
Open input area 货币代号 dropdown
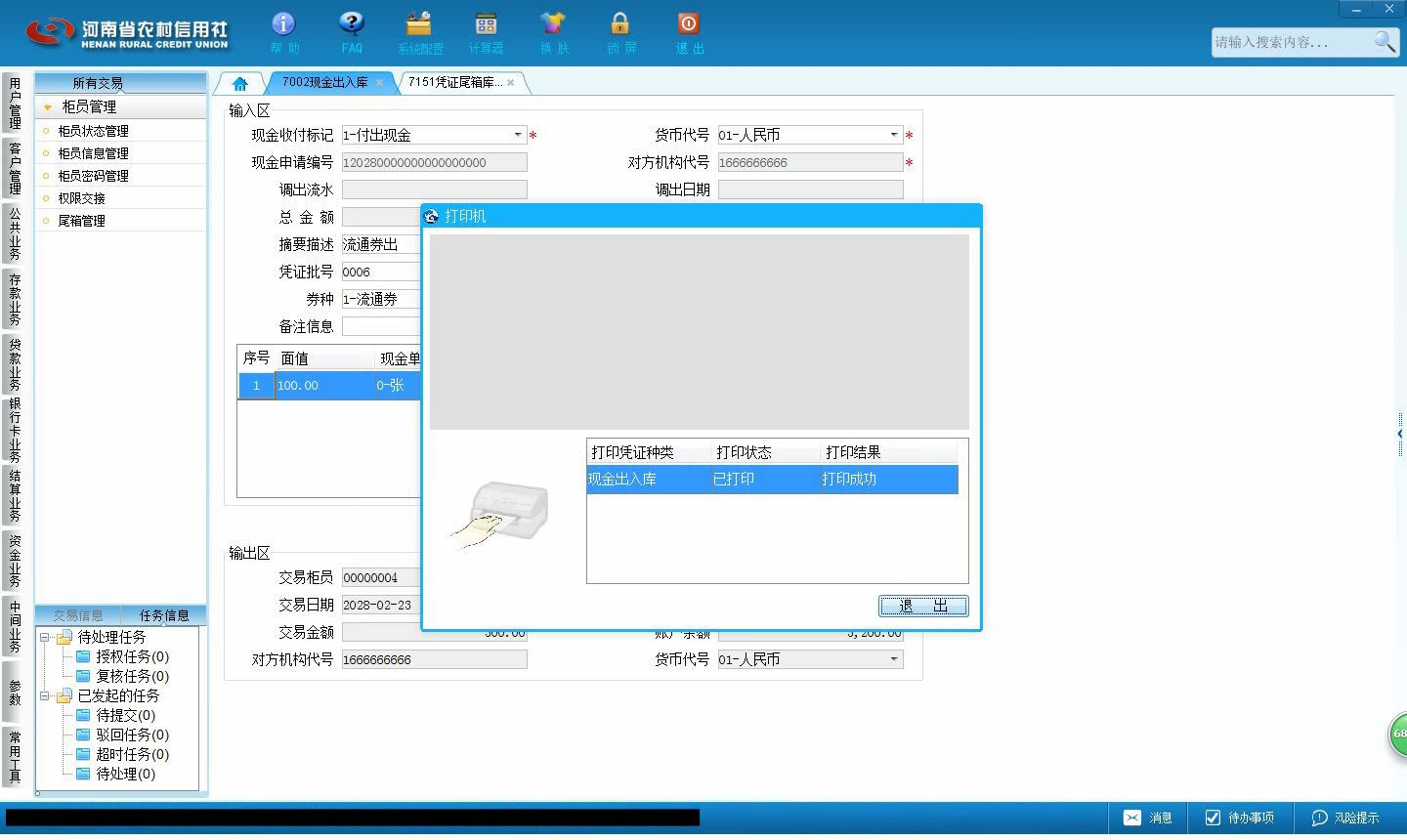click(894, 135)
